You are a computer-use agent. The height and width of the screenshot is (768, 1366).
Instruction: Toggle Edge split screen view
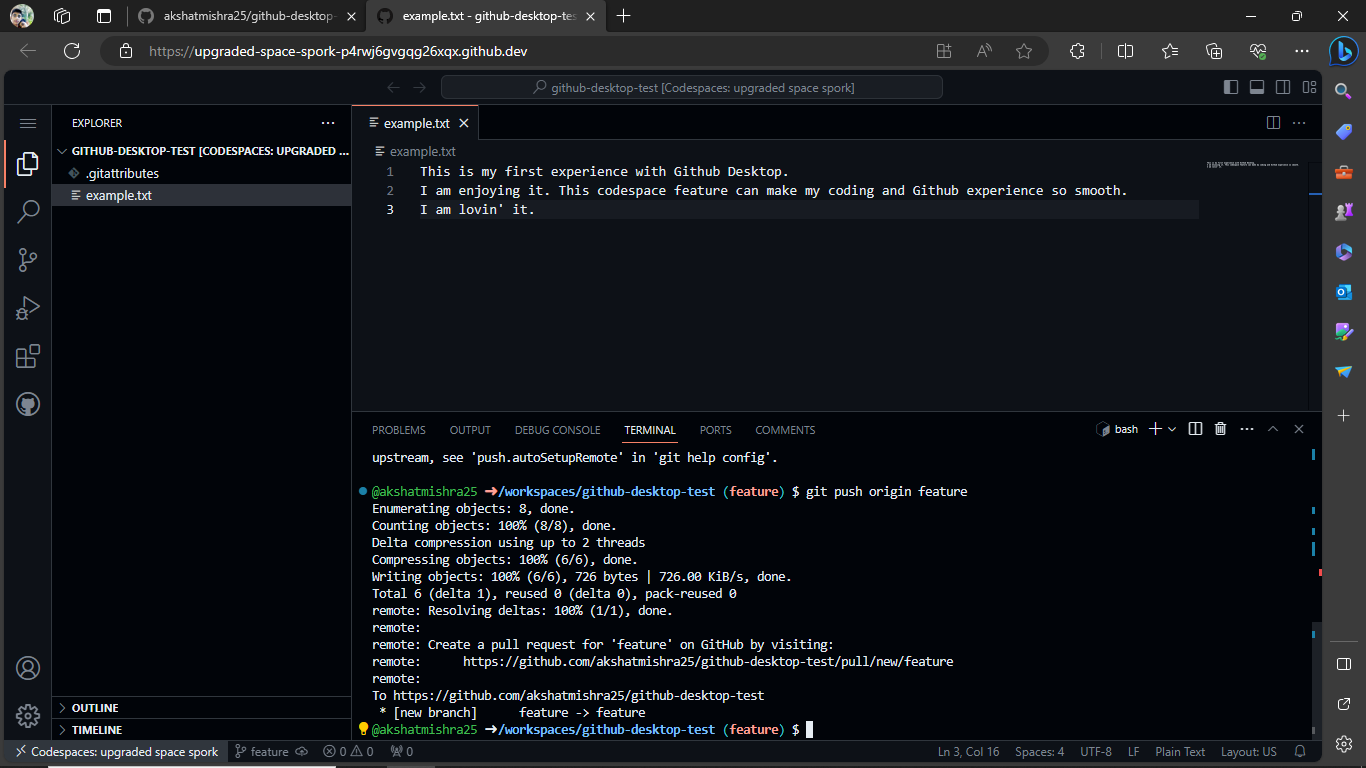click(x=1125, y=50)
